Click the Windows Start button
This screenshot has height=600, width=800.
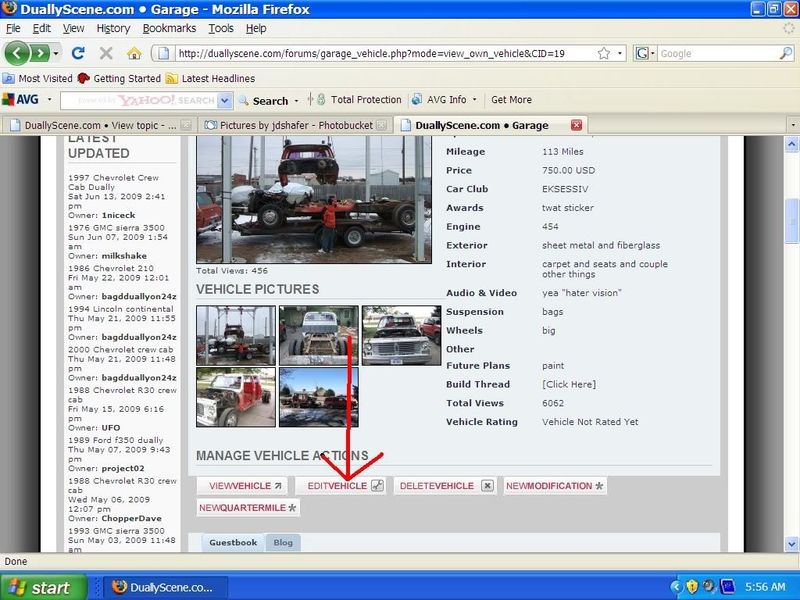tap(38, 587)
